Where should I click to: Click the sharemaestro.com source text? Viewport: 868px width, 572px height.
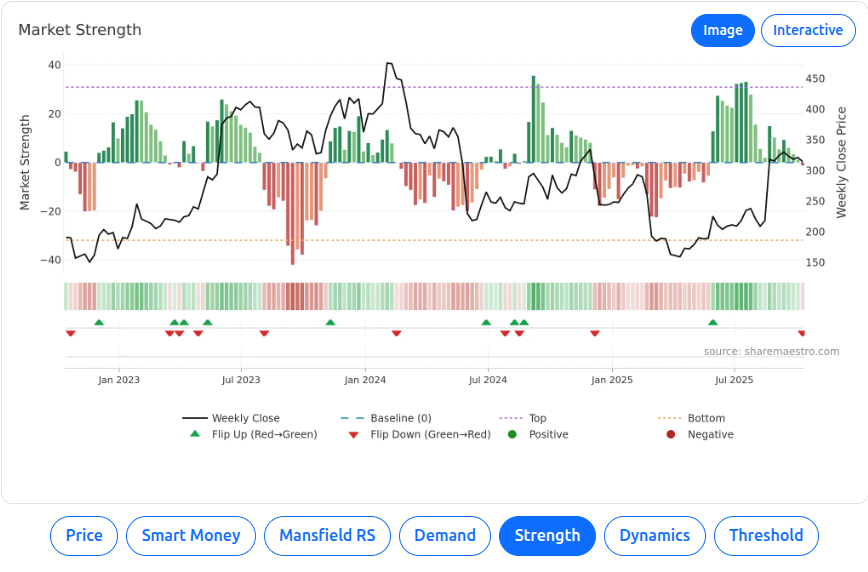[x=771, y=351]
